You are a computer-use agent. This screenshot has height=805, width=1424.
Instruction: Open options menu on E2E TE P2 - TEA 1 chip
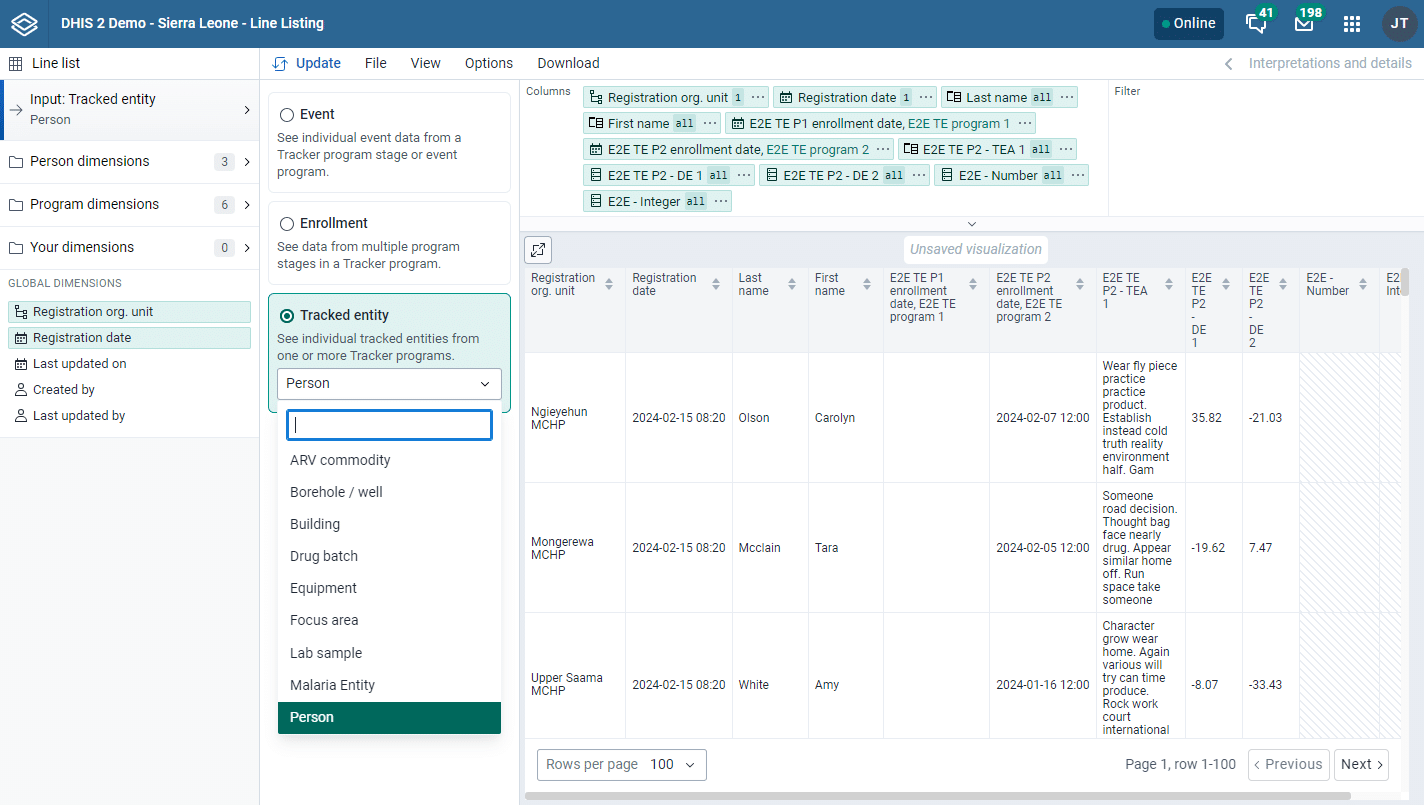1066,149
